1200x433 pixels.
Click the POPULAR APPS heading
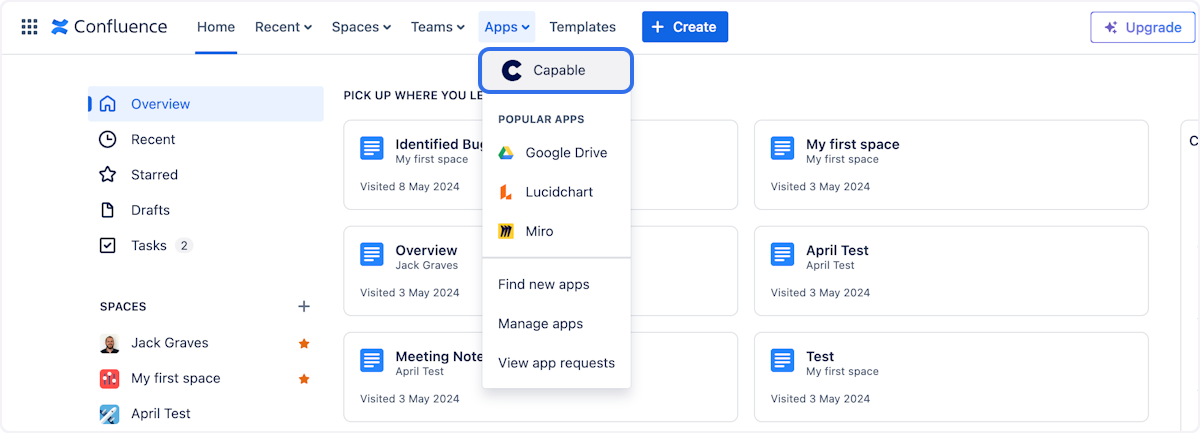coord(541,119)
